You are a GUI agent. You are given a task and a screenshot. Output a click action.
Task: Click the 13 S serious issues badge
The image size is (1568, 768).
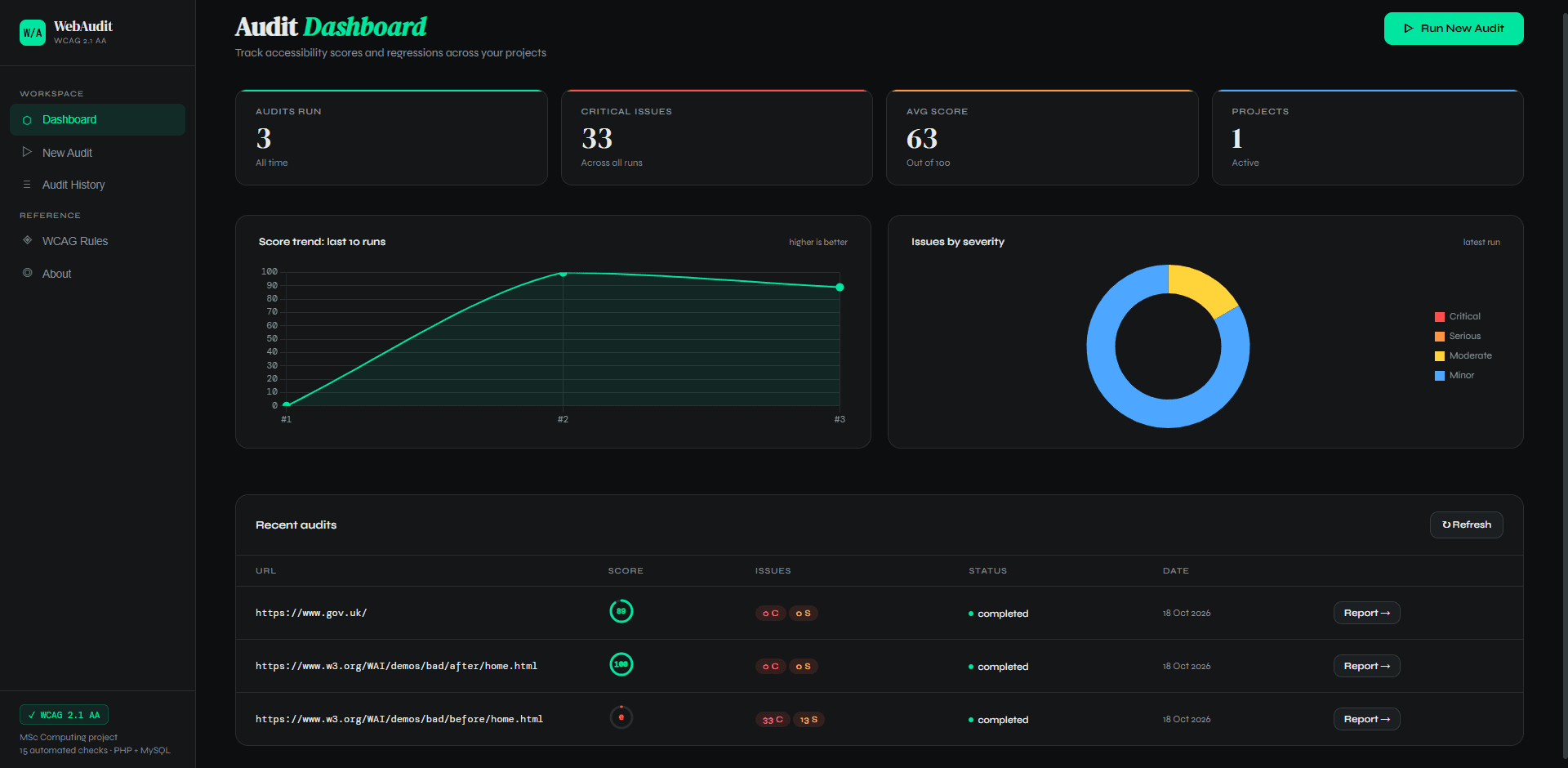(808, 720)
